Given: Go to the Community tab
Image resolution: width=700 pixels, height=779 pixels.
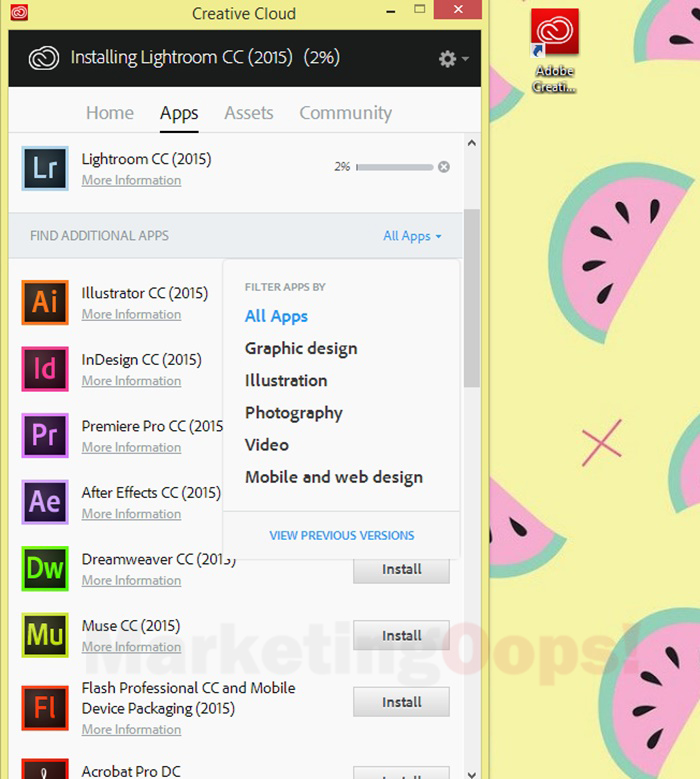Looking at the screenshot, I should [345, 113].
